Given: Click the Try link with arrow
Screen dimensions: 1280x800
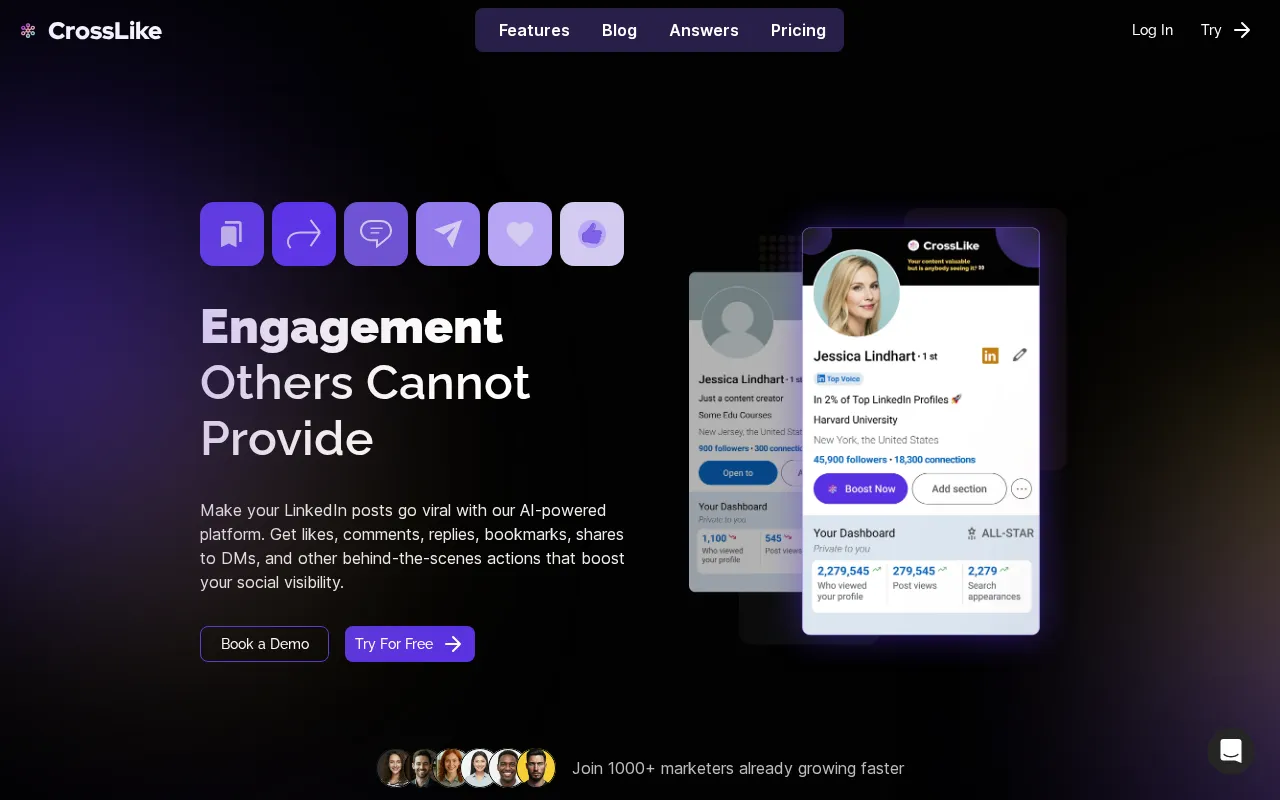Looking at the screenshot, I should (x=1226, y=30).
